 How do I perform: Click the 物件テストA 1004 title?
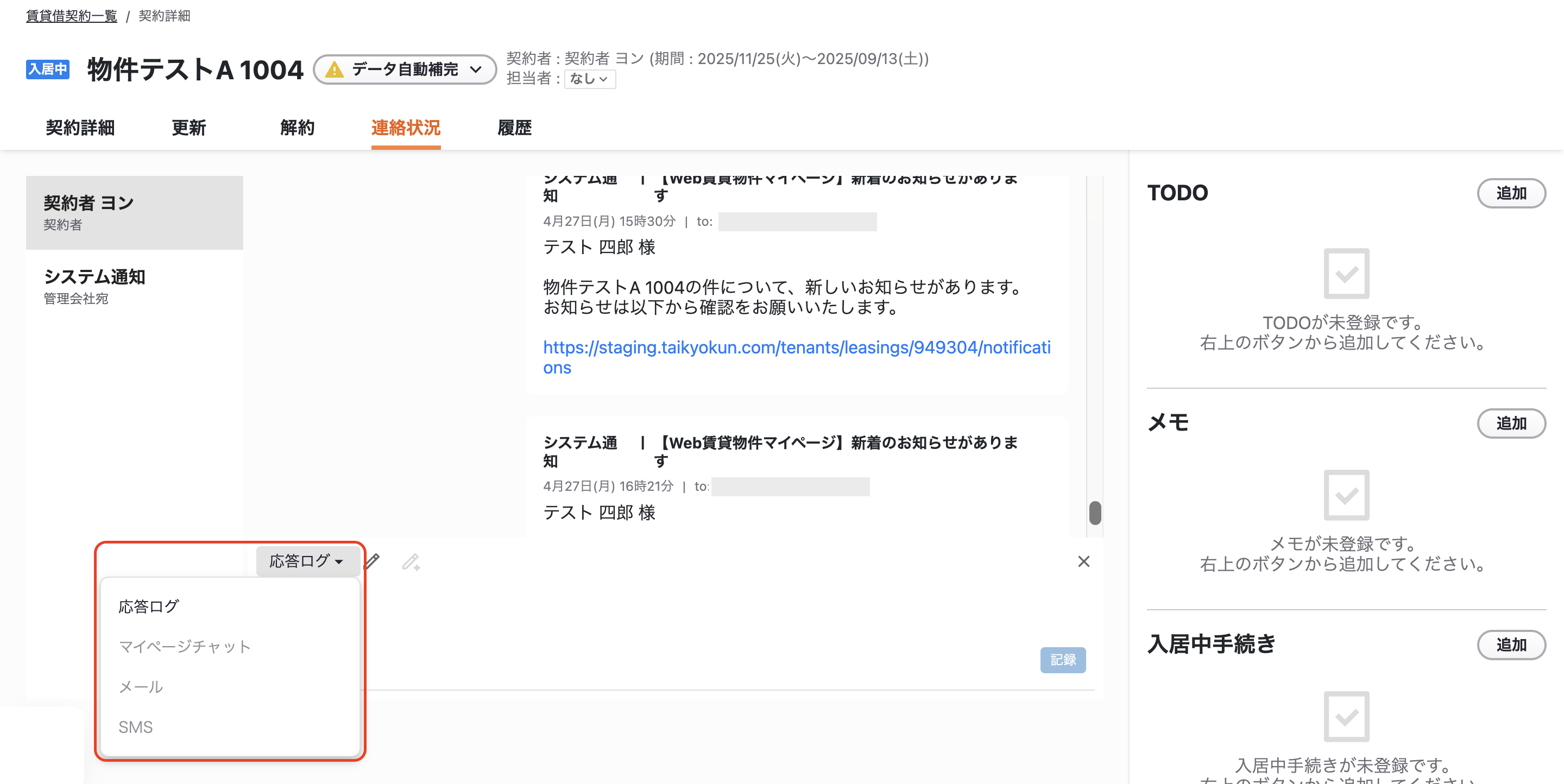[195, 70]
